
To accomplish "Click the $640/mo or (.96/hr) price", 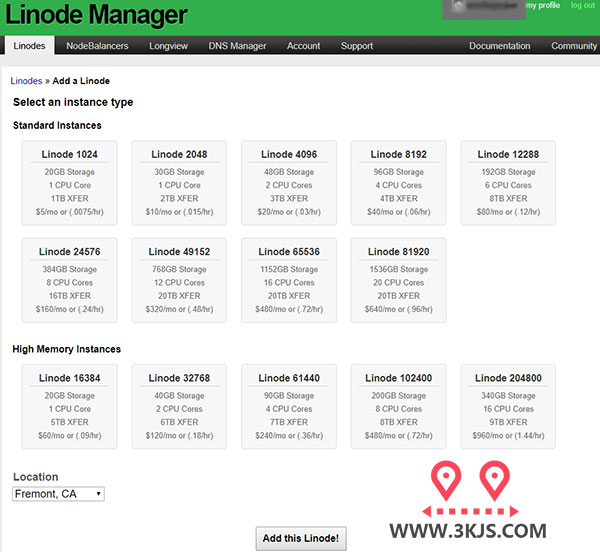I will tap(399, 309).
